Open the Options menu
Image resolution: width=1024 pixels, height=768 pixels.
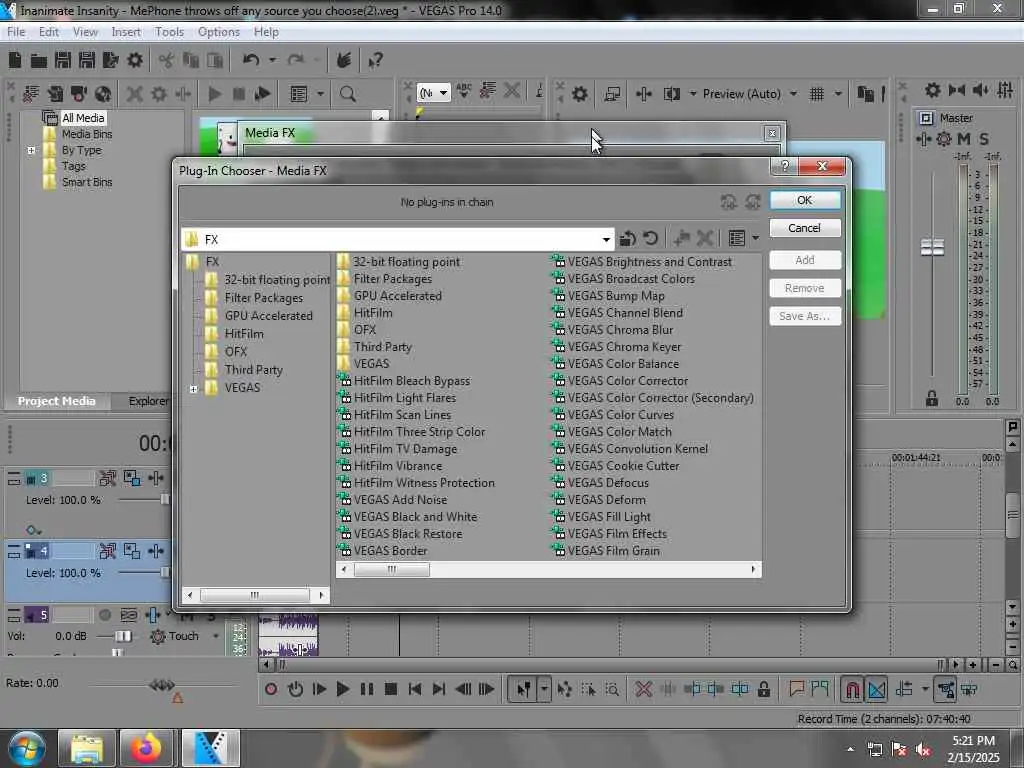[219, 32]
